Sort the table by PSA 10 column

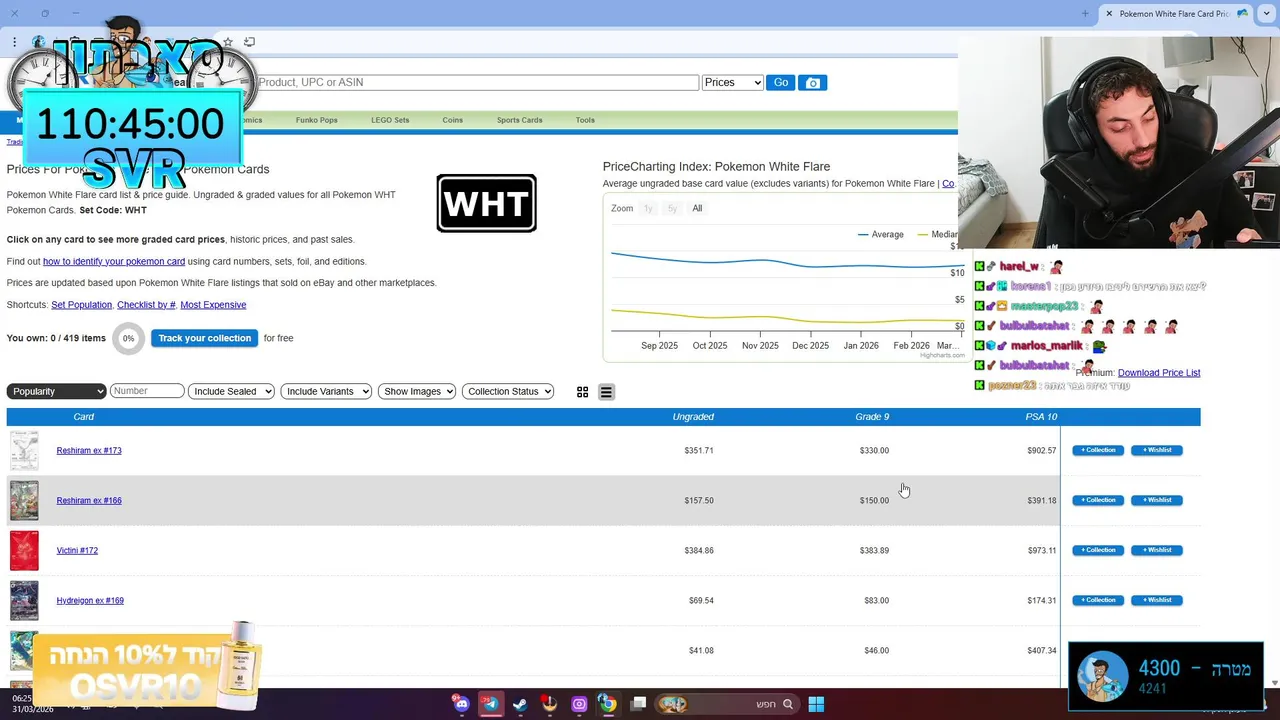point(1041,417)
